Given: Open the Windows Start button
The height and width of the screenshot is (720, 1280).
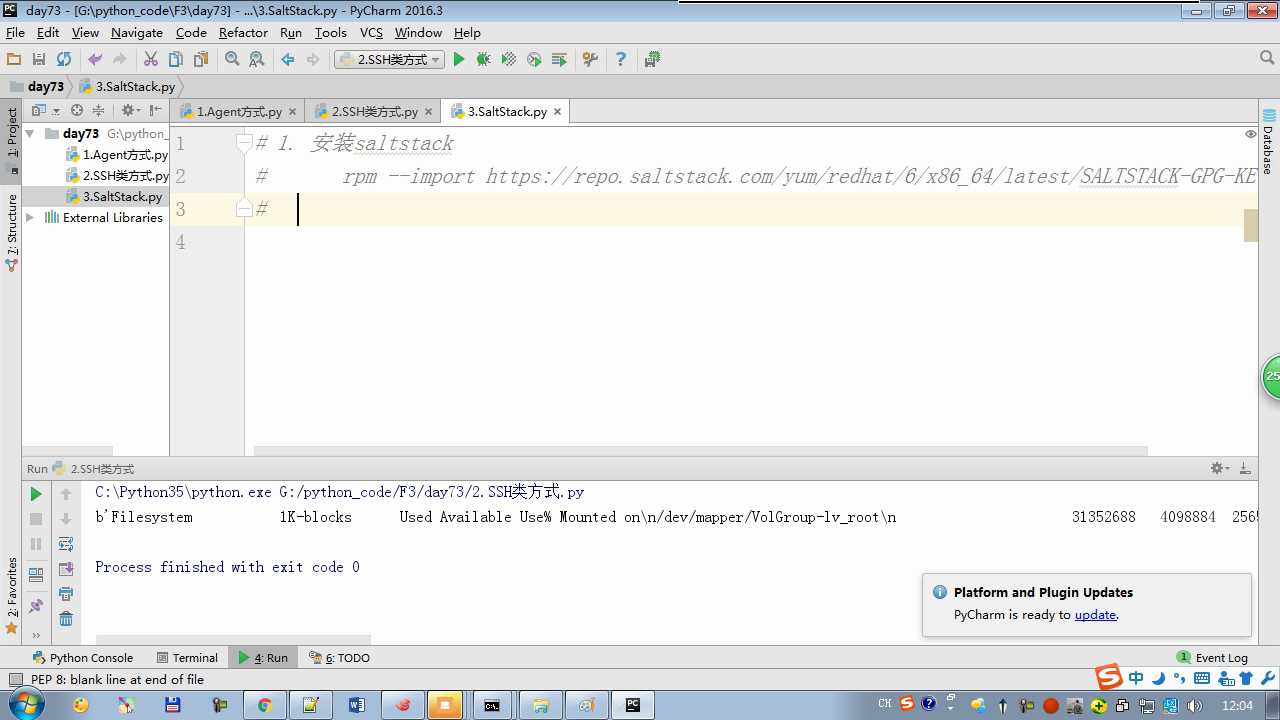Looking at the screenshot, I should (24, 704).
